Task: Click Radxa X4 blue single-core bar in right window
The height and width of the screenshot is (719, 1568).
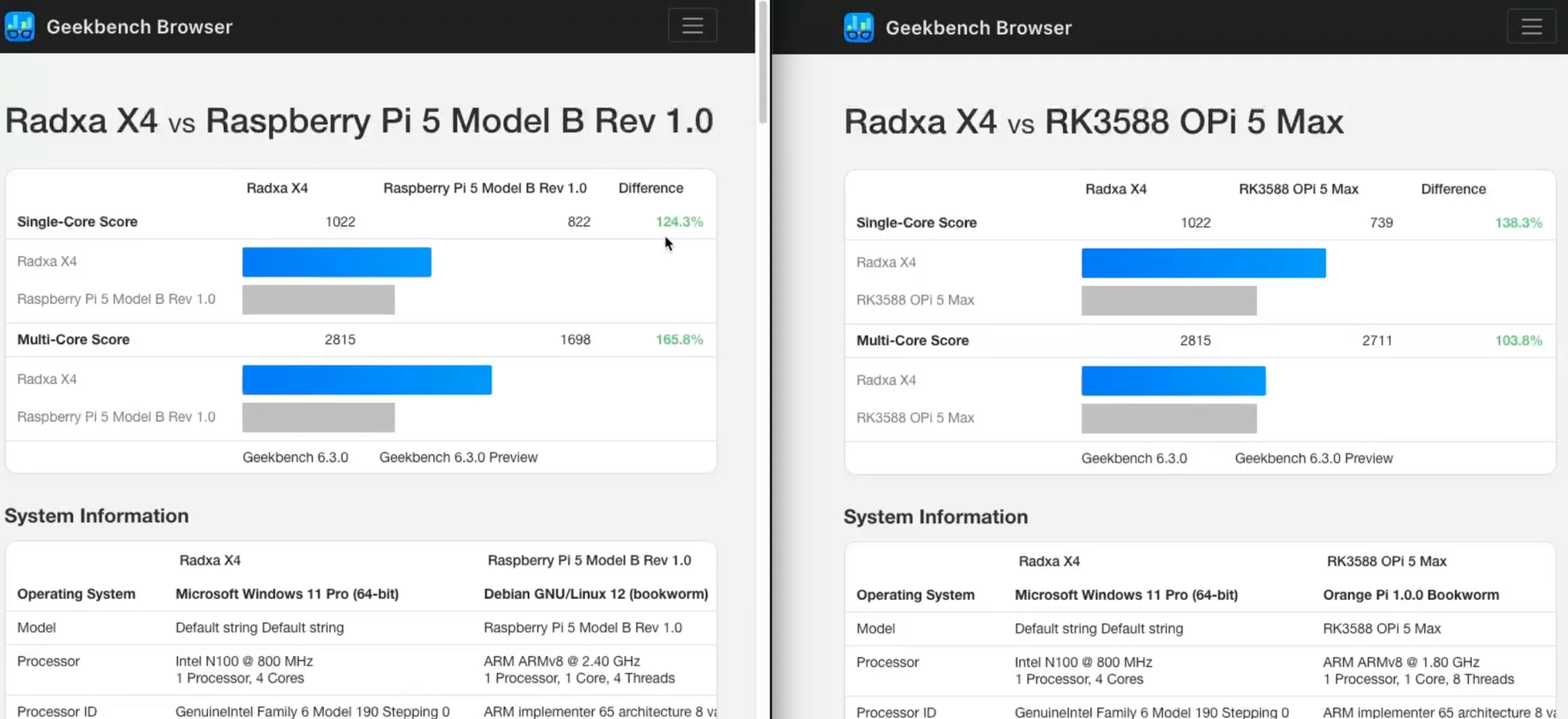Action: click(x=1203, y=263)
